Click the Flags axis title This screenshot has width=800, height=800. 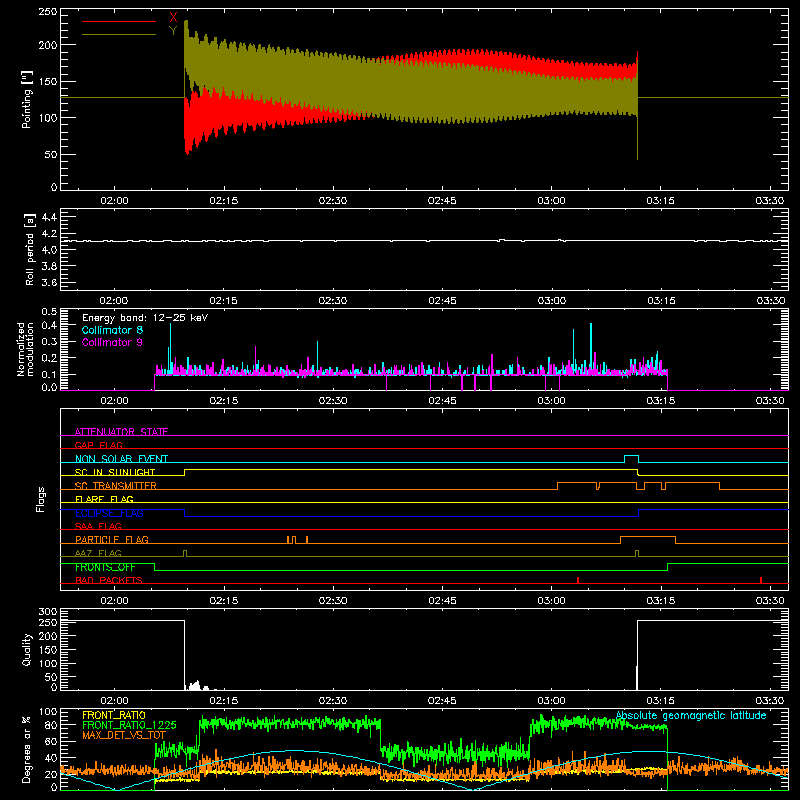pyautogui.click(x=40, y=499)
